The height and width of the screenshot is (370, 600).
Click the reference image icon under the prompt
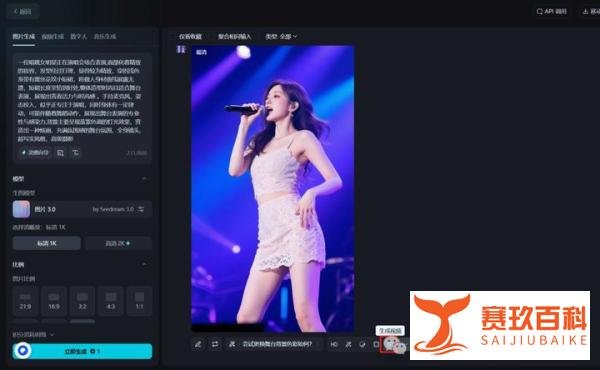[x=60, y=153]
